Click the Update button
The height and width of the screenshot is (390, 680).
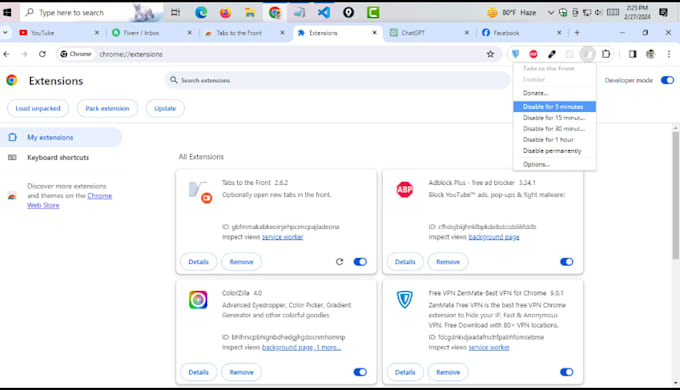[165, 108]
